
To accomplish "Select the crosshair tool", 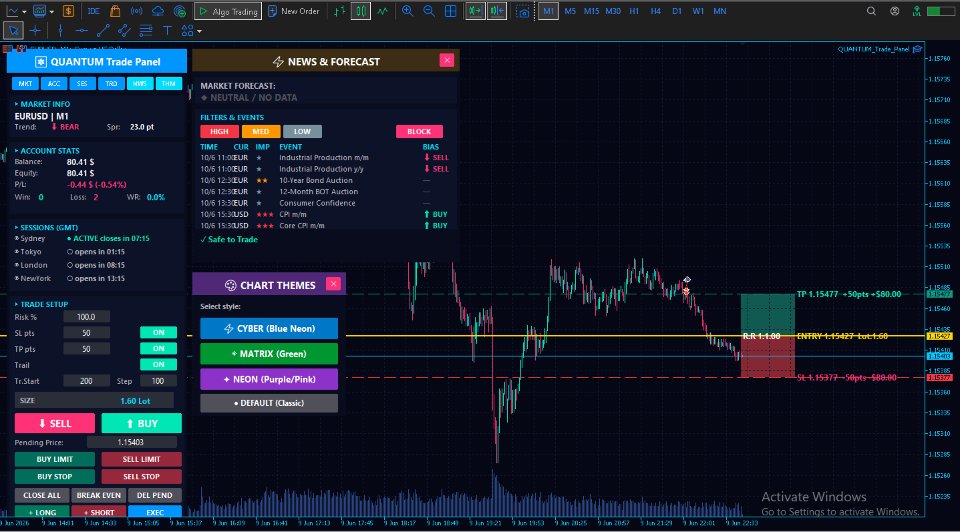I will (x=35, y=30).
